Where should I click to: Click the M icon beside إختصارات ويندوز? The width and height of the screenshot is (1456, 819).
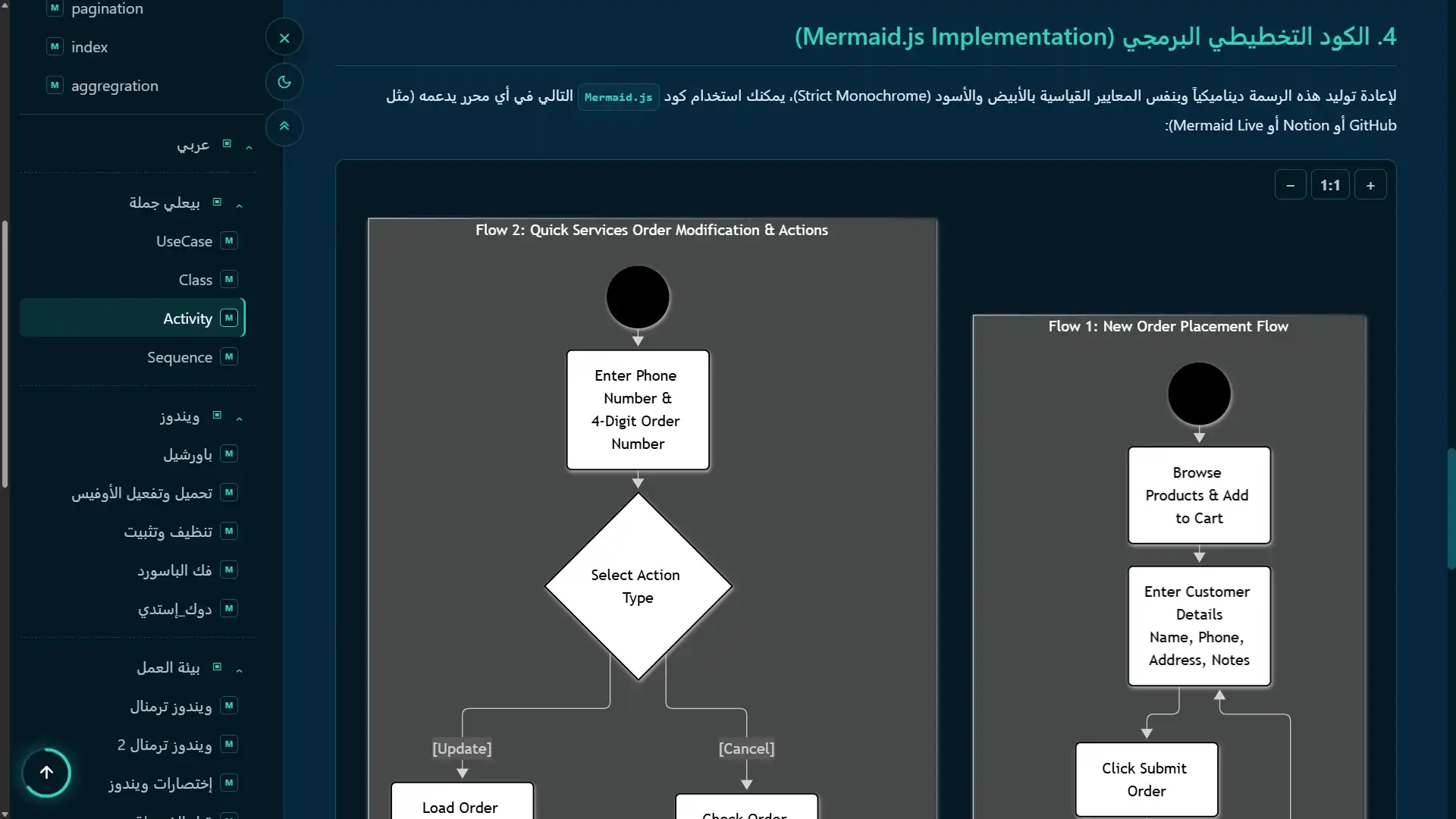pos(229,783)
